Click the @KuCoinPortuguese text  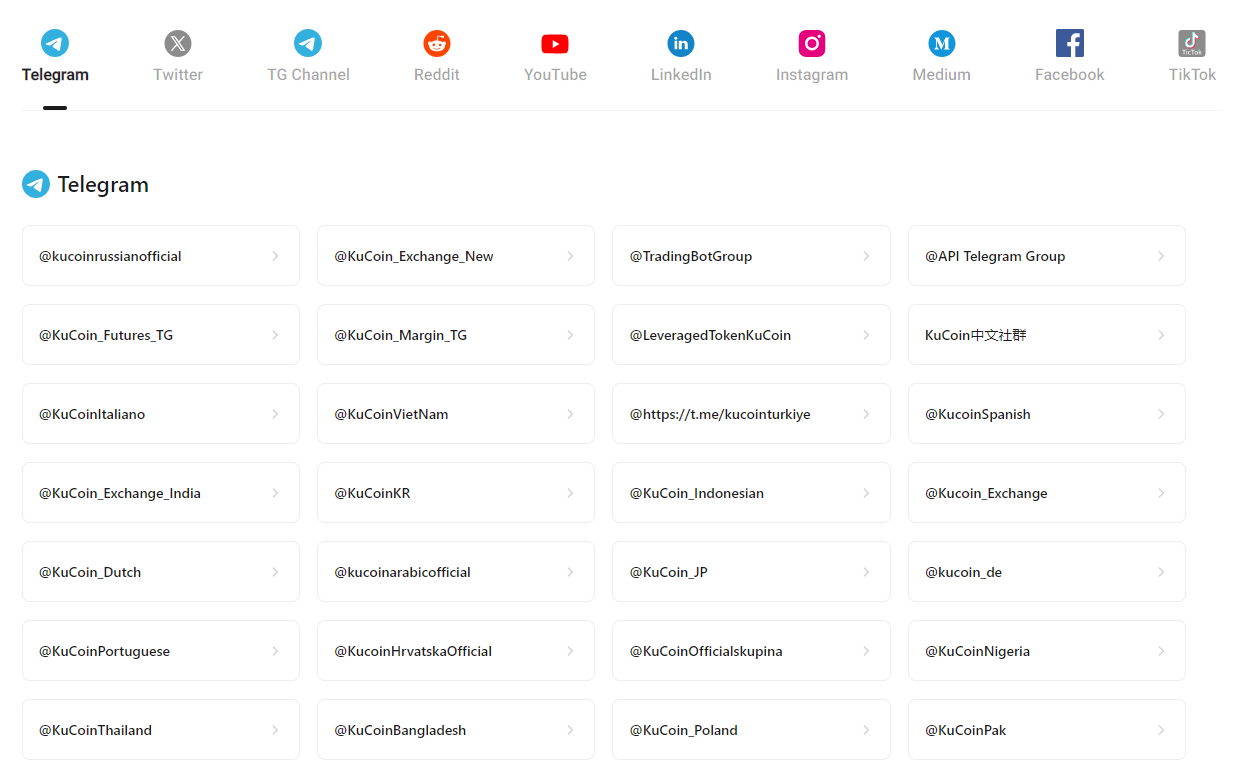(104, 651)
